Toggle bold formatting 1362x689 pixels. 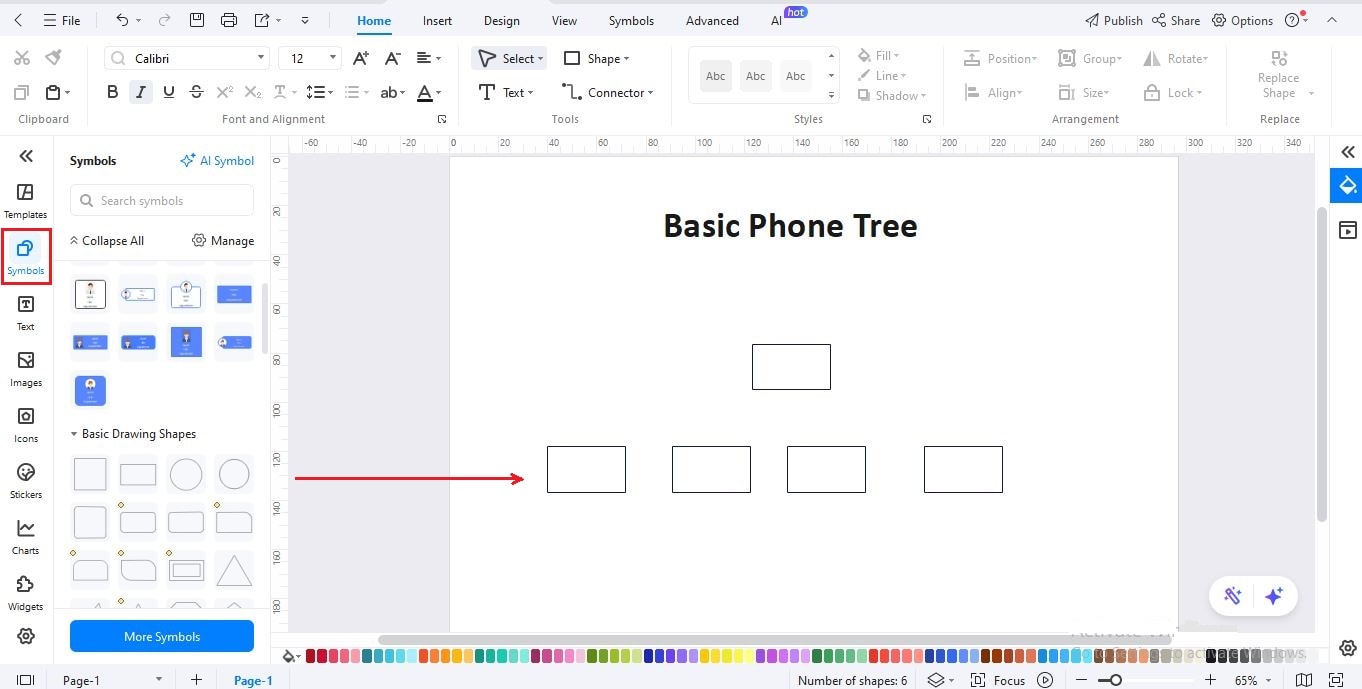coord(112,92)
